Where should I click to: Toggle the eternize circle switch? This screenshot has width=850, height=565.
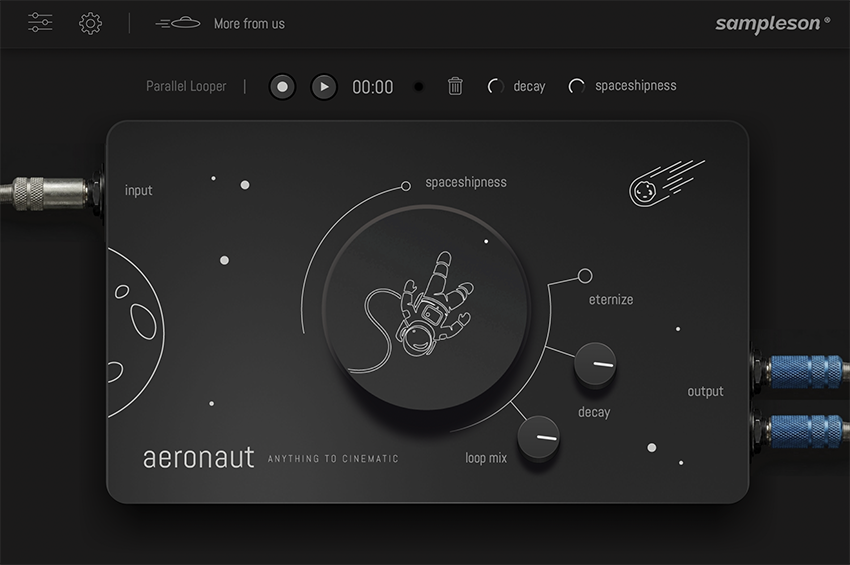click(585, 275)
